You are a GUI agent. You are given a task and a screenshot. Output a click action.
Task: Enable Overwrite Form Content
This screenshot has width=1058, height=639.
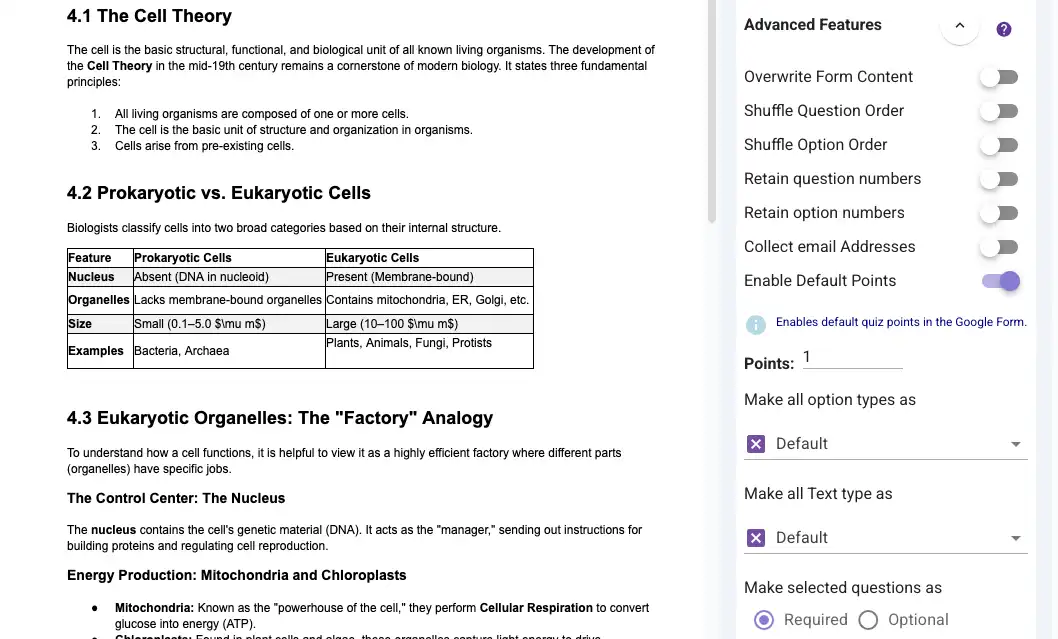point(999,76)
